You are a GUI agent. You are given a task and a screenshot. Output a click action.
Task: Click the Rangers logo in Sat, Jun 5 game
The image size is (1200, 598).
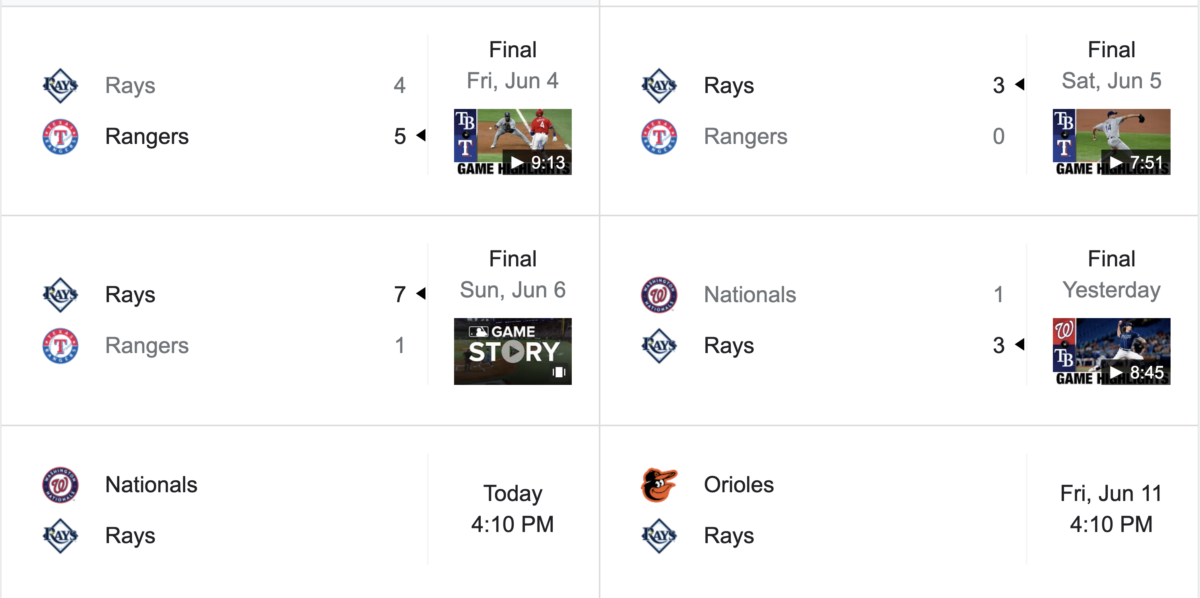point(659,137)
